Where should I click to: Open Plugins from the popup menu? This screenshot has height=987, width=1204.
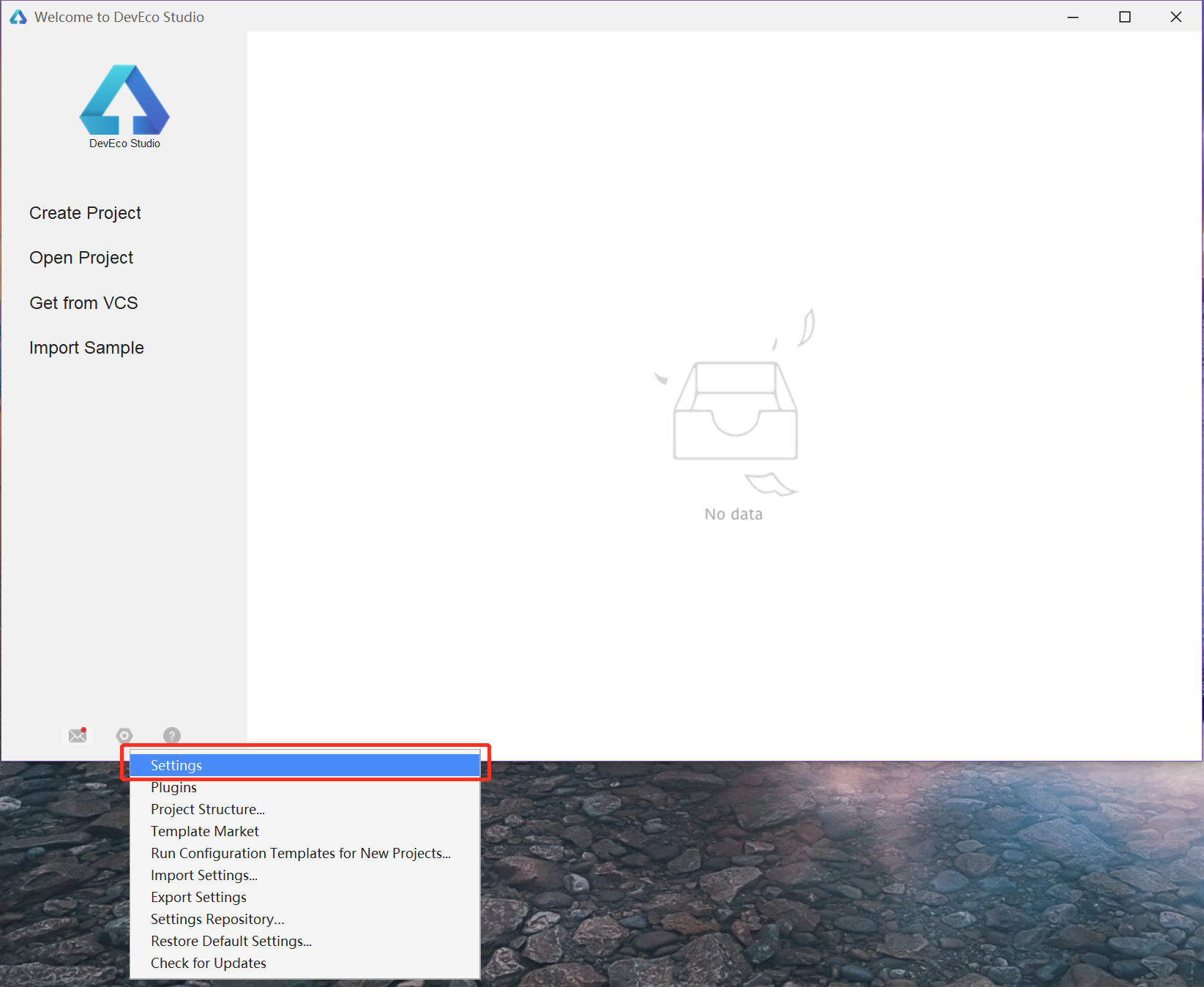tap(304, 787)
